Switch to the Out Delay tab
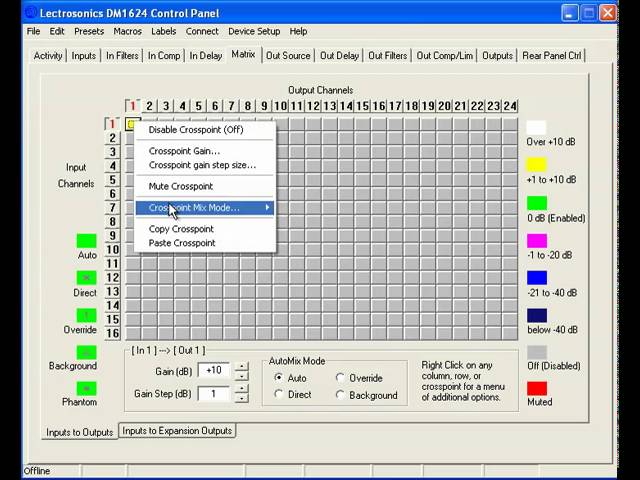The height and width of the screenshot is (480, 640). tap(339, 56)
